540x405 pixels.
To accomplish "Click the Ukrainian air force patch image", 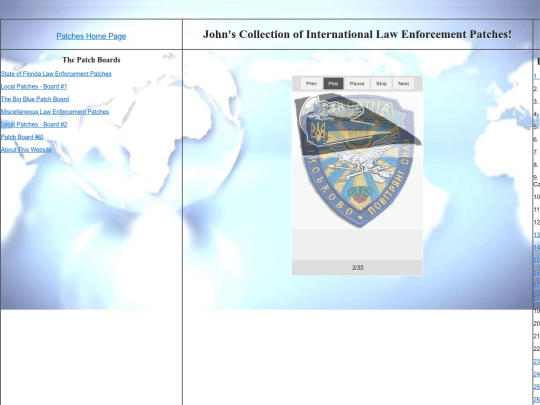I will coord(357,160).
